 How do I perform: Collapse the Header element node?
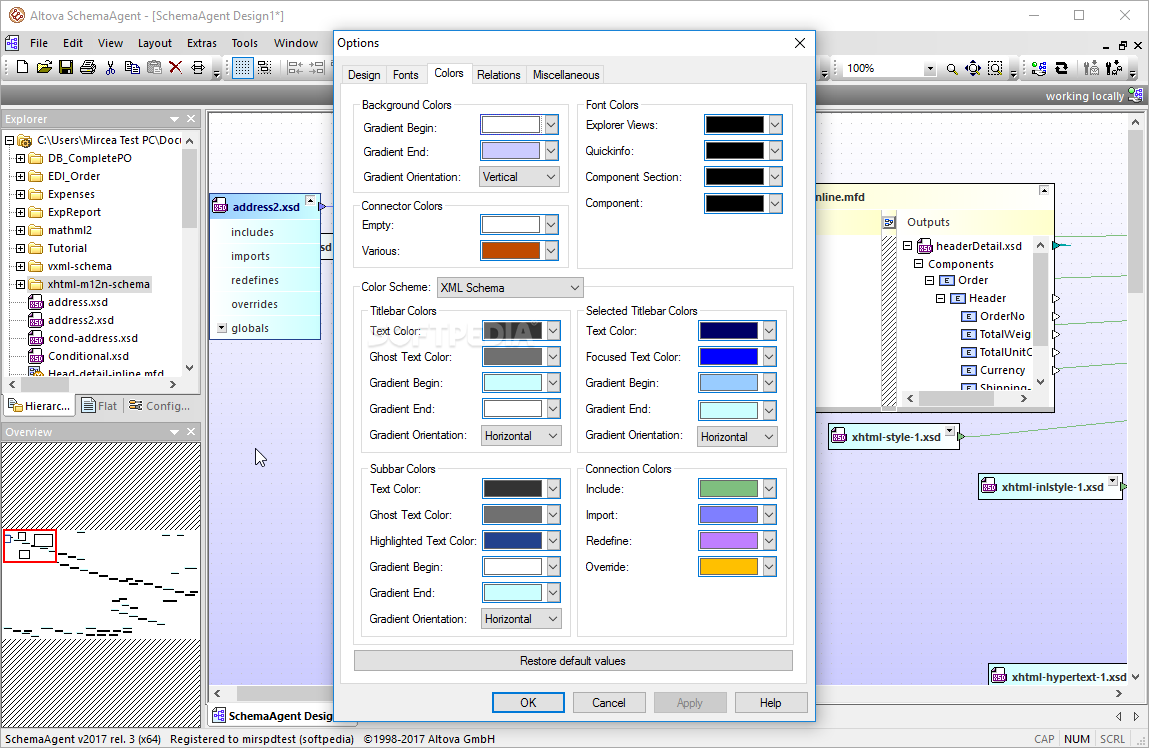tap(940, 298)
